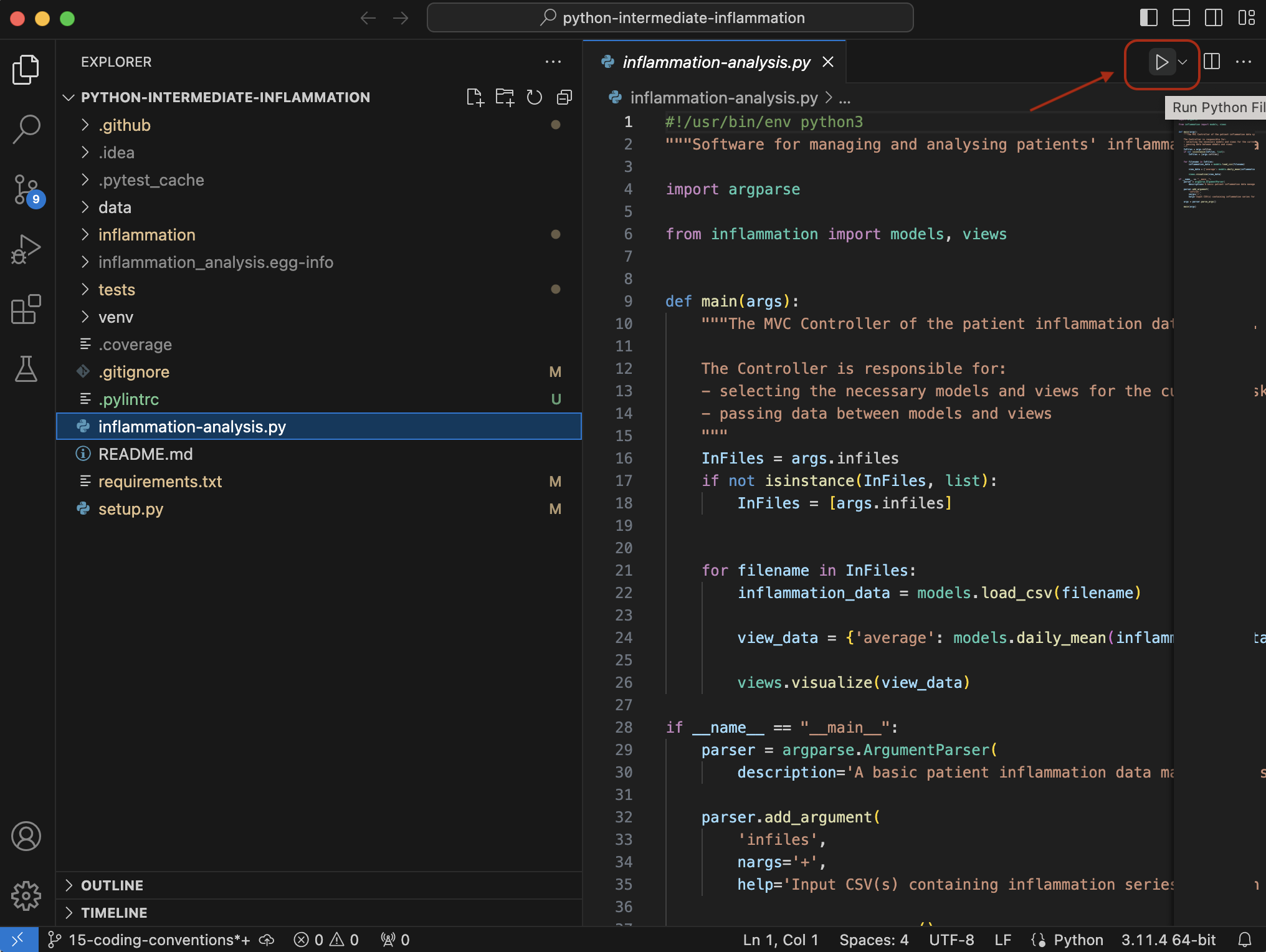Toggle the Primary Side Bar visibility

click(1148, 17)
